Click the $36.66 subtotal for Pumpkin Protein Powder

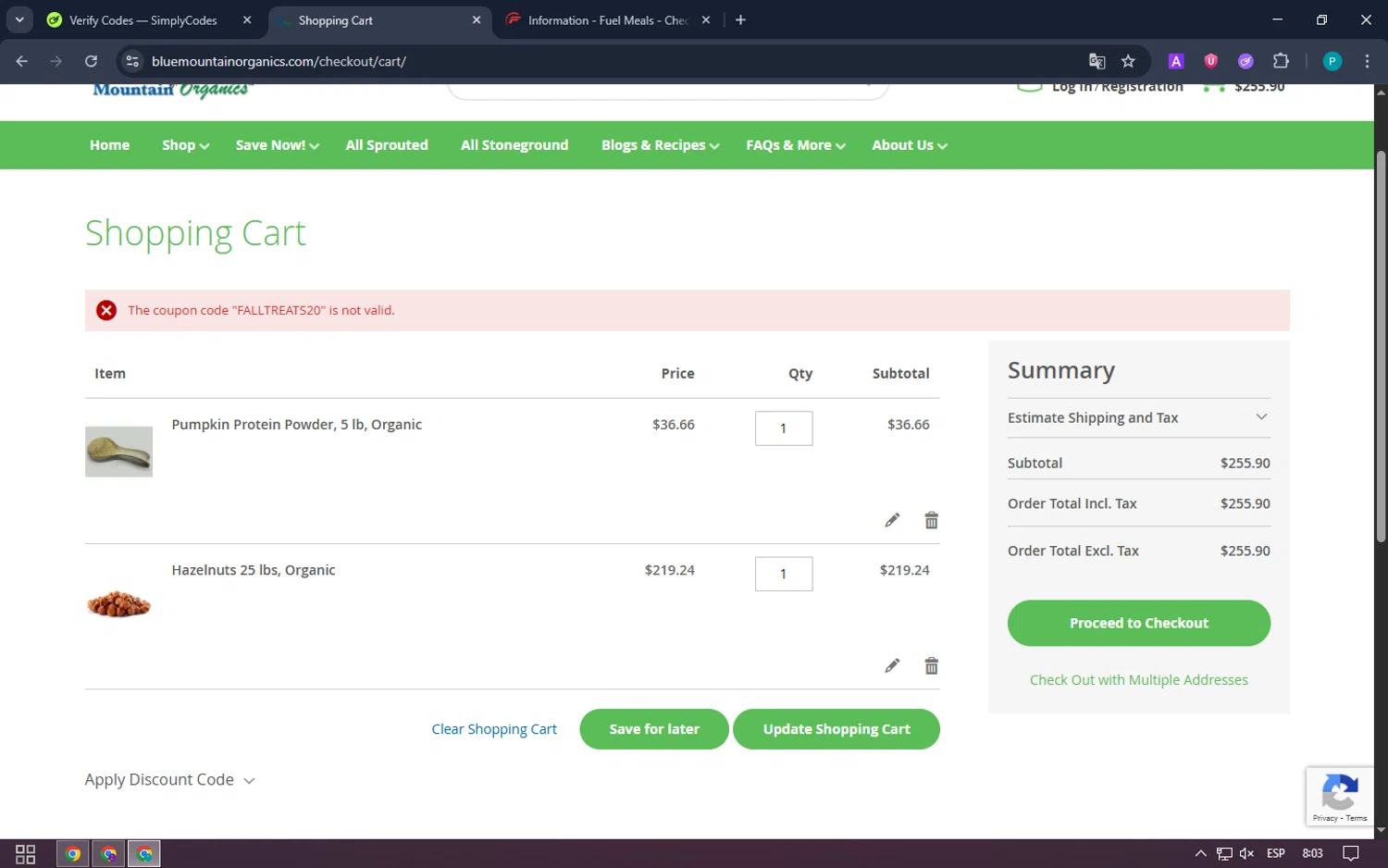908,425
